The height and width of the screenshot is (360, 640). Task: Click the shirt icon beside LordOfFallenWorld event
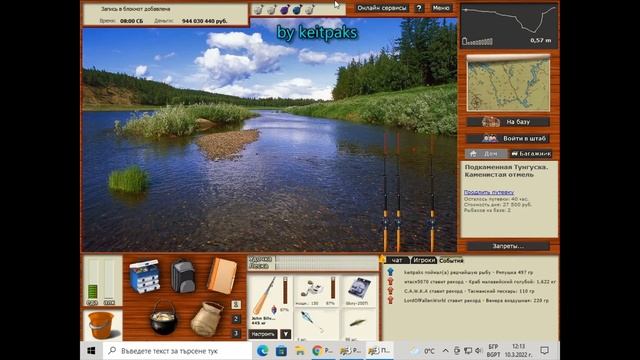click(390, 300)
